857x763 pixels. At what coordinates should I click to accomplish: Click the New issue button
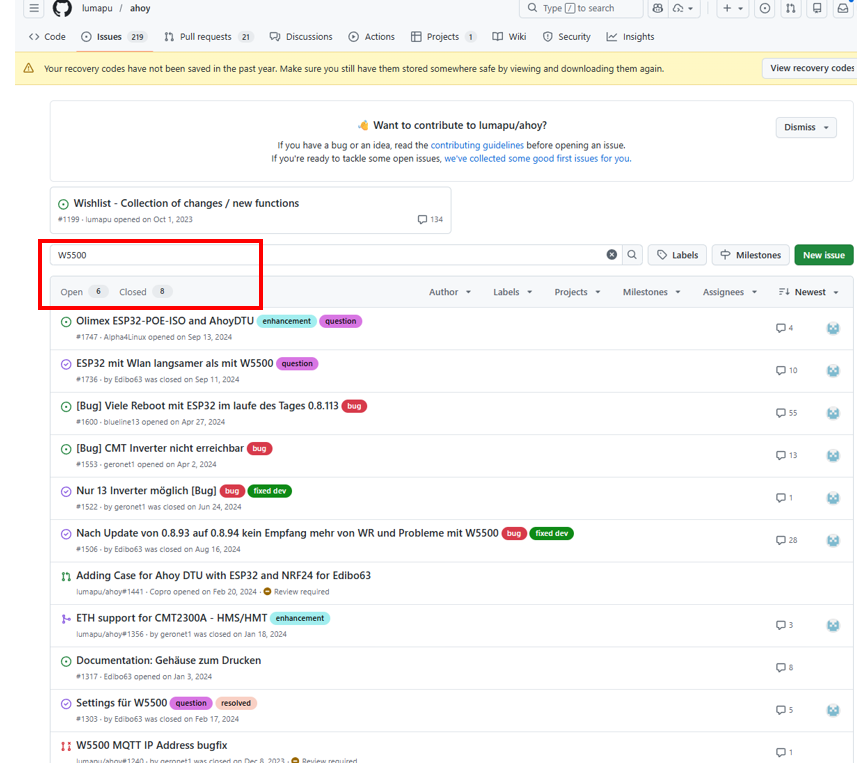(824, 255)
